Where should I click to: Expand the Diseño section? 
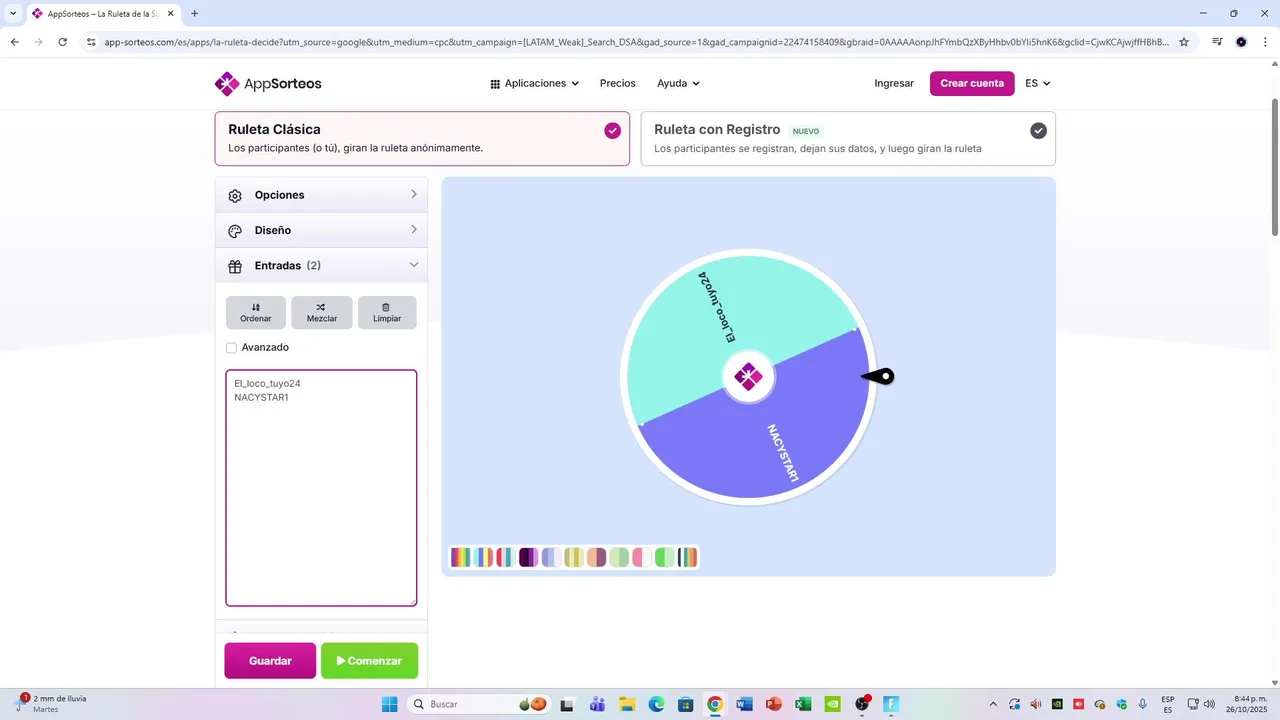tap(321, 230)
